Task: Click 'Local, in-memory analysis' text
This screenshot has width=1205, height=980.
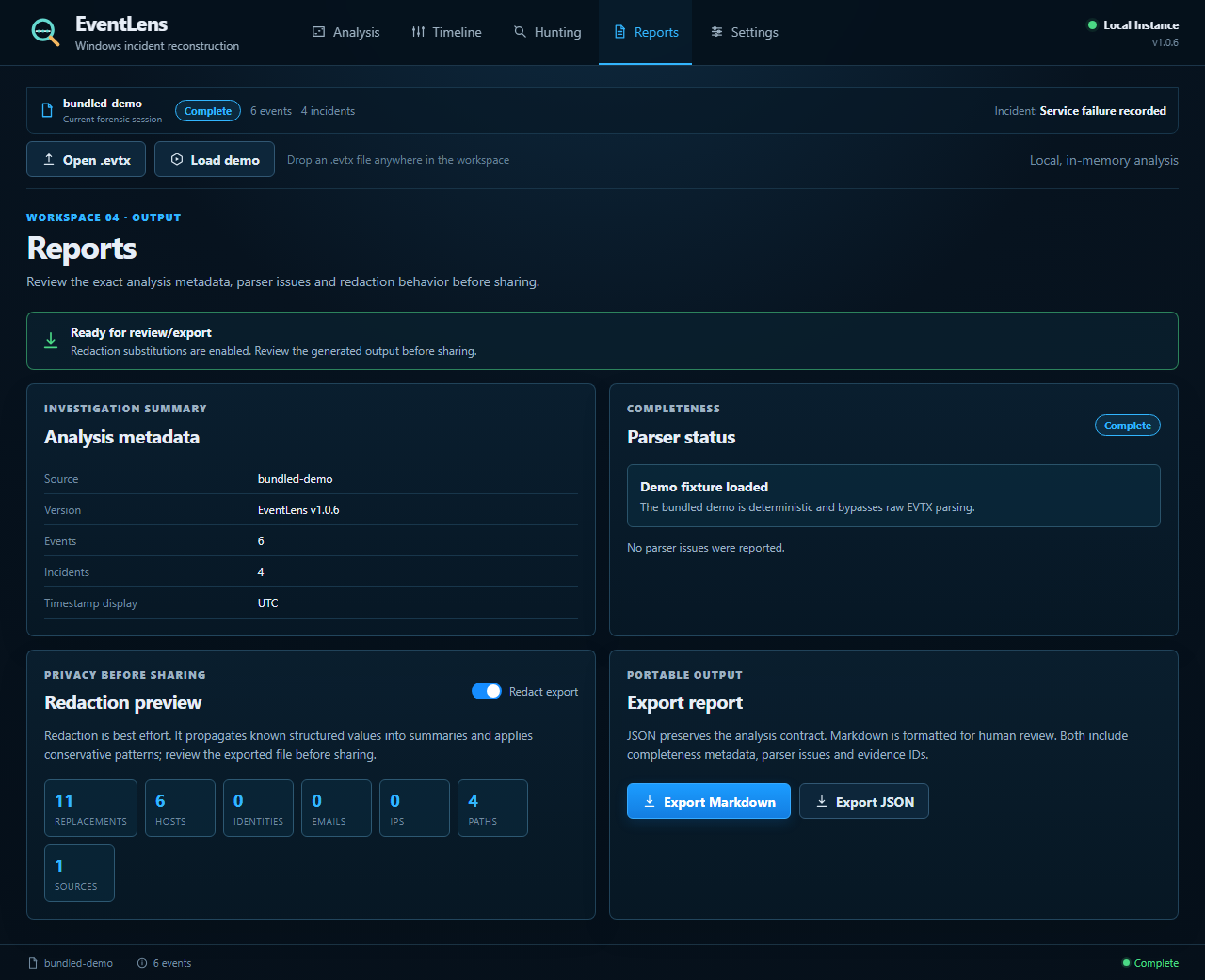Action: coord(1103,160)
